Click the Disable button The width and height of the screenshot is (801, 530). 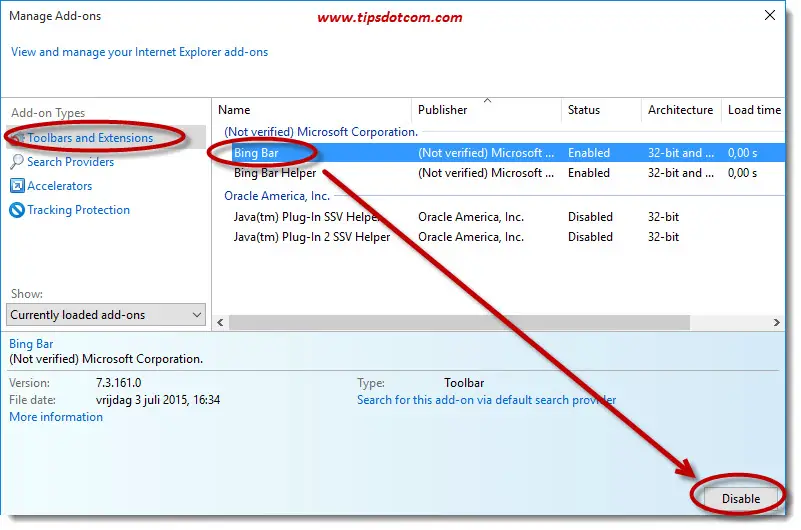point(741,498)
